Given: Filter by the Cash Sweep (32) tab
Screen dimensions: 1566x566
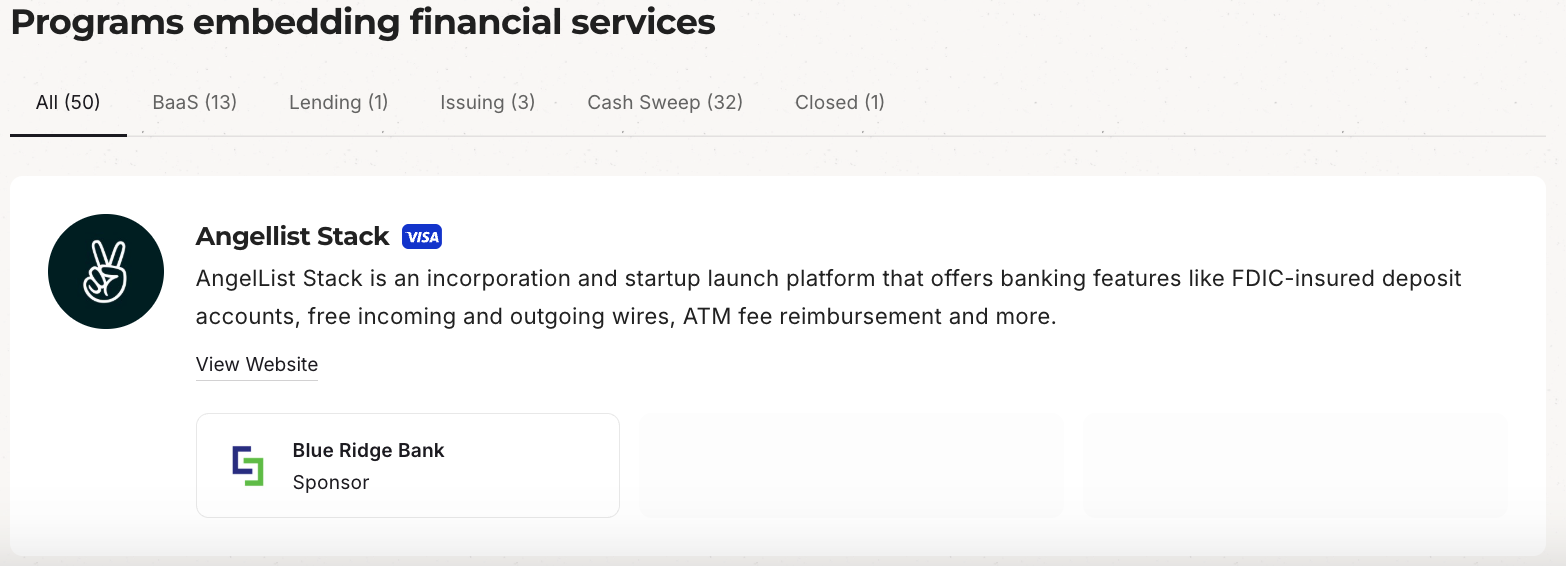Looking at the screenshot, I should 665,102.
